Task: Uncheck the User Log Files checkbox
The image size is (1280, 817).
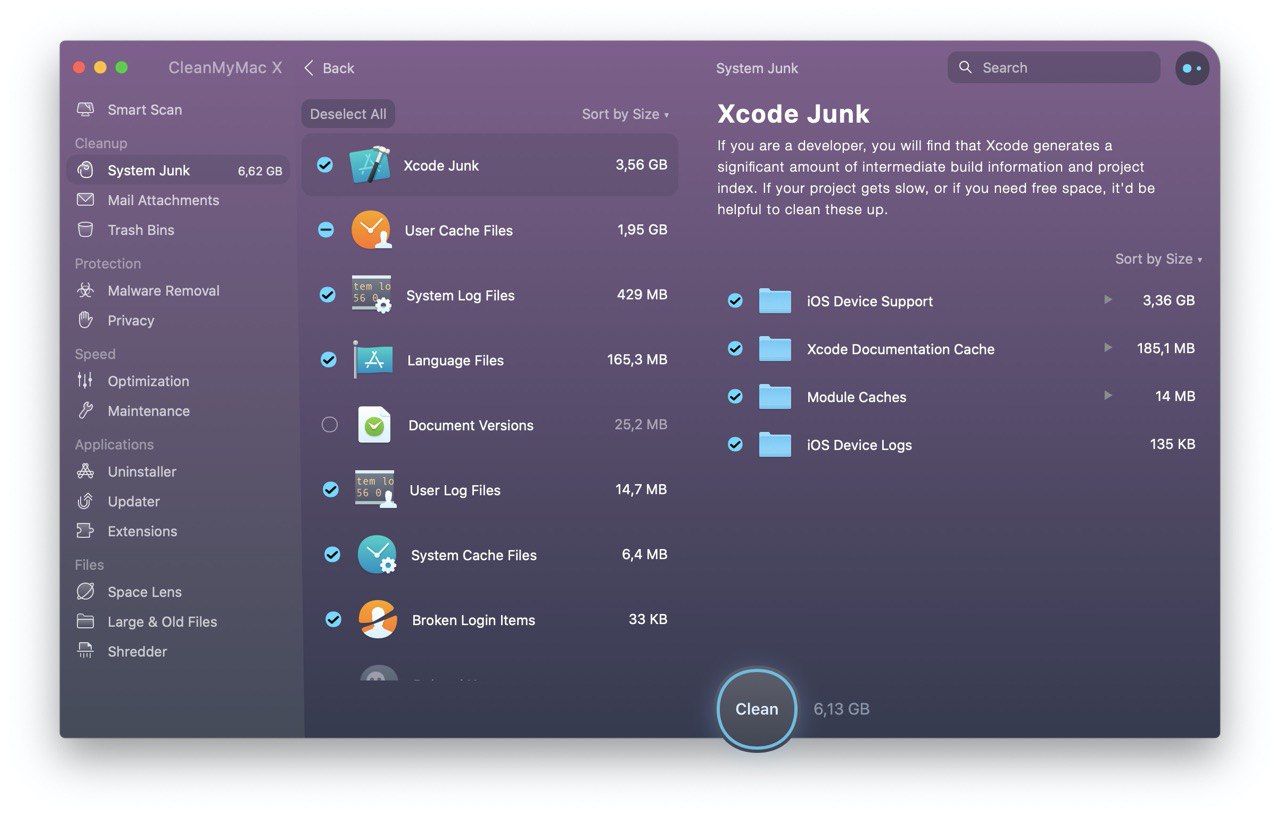Action: [330, 490]
